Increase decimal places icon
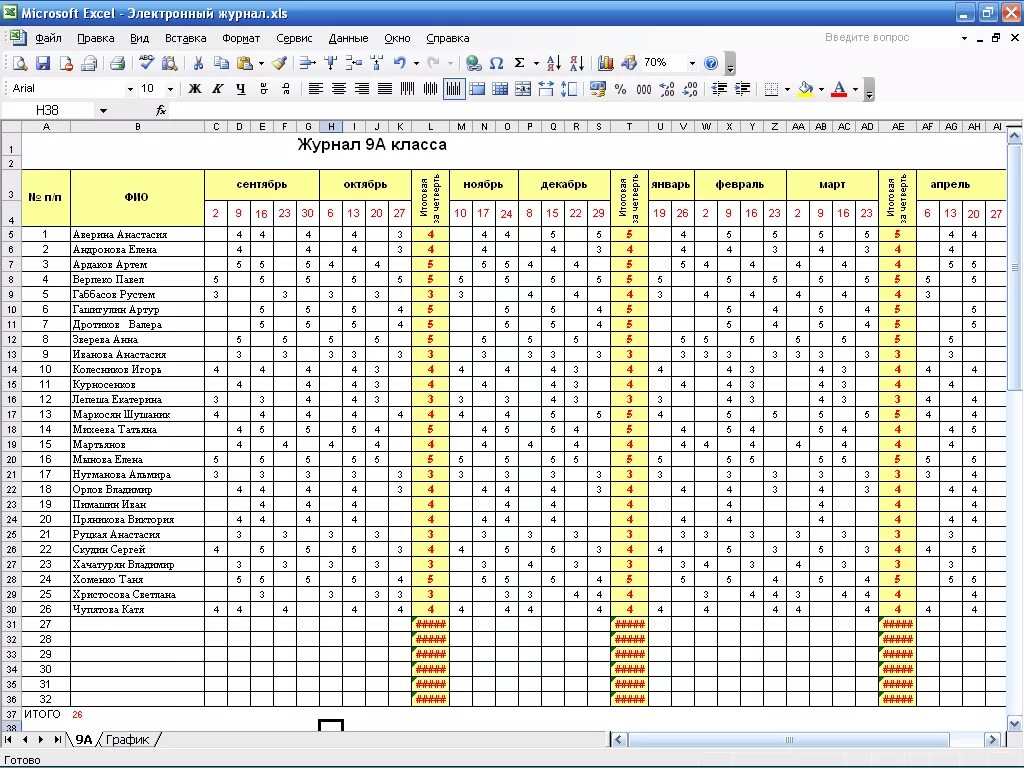The width and height of the screenshot is (1024, 768). pyautogui.click(x=667, y=89)
